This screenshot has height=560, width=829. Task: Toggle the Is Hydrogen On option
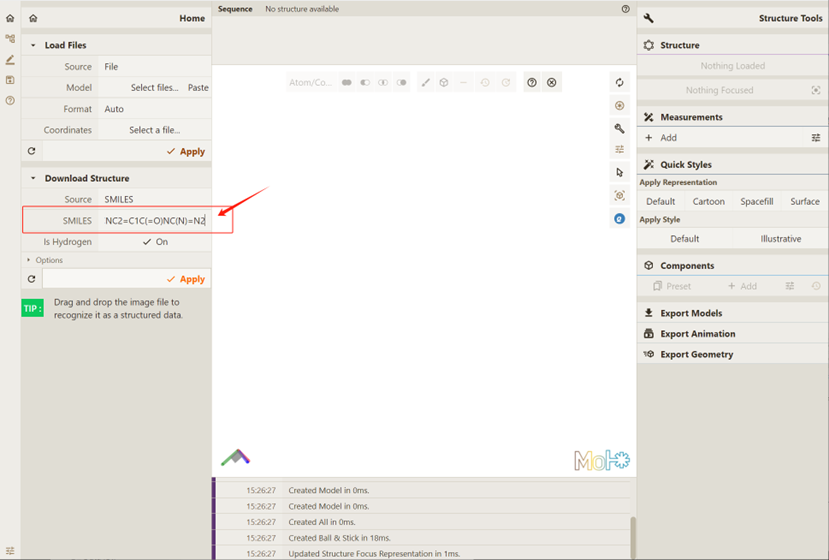(154, 242)
